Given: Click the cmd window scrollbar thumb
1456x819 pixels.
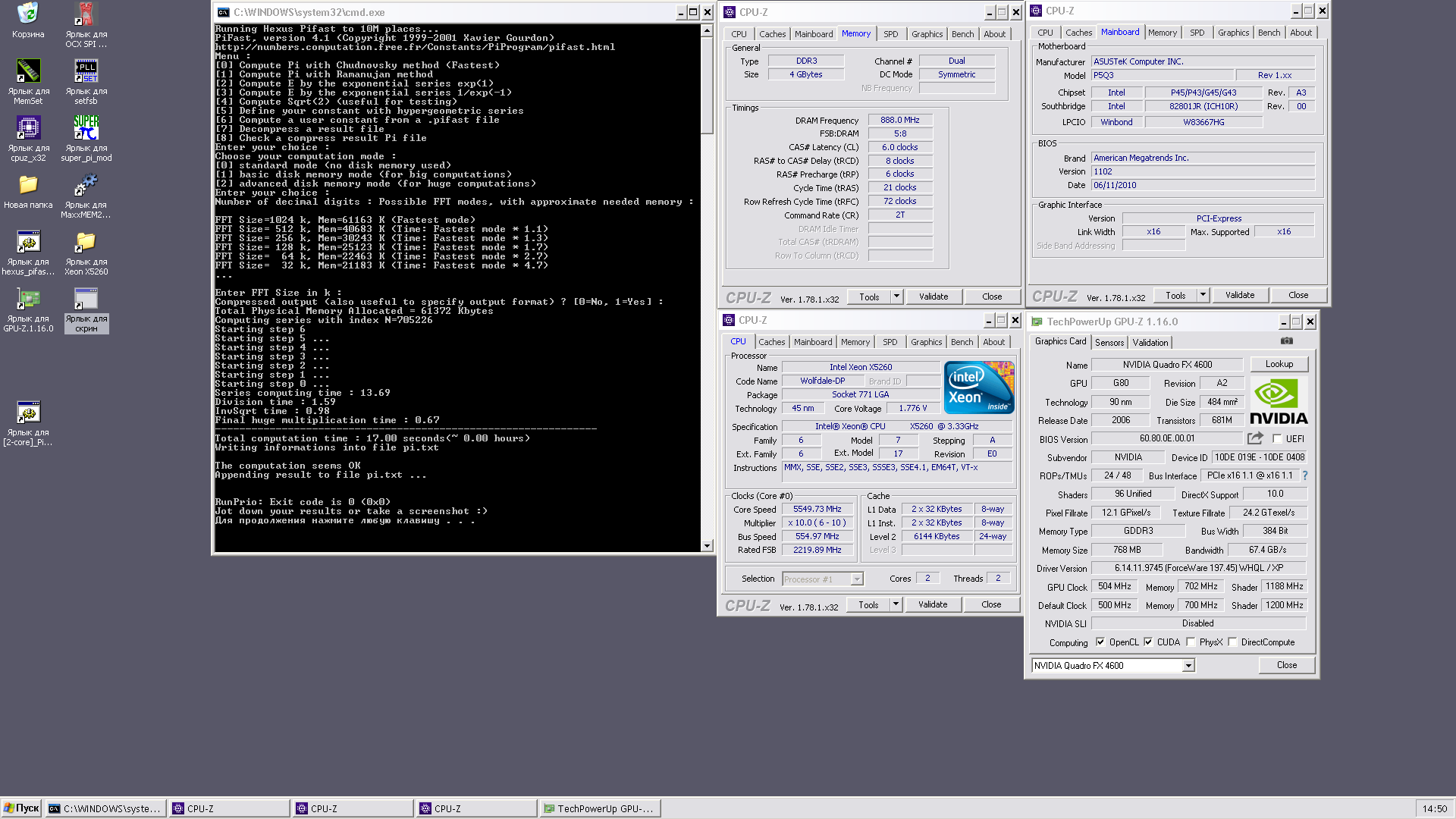Looking at the screenshot, I should 707,86.
